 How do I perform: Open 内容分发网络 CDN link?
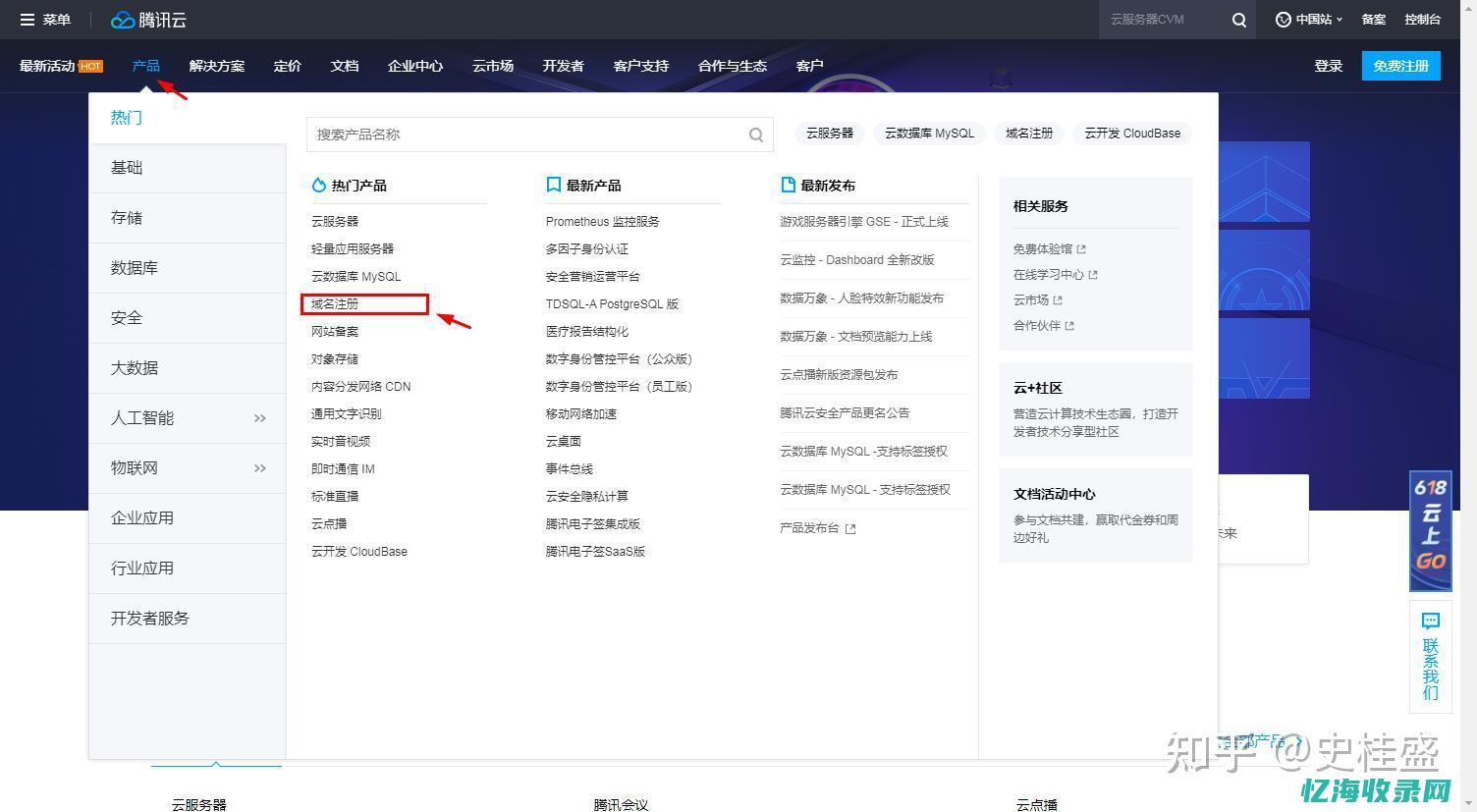(x=361, y=387)
